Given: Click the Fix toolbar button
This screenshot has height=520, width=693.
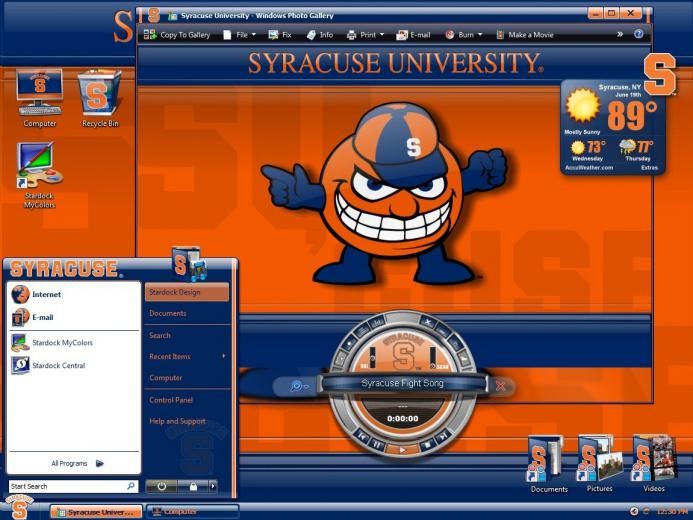Looking at the screenshot, I should coord(280,35).
